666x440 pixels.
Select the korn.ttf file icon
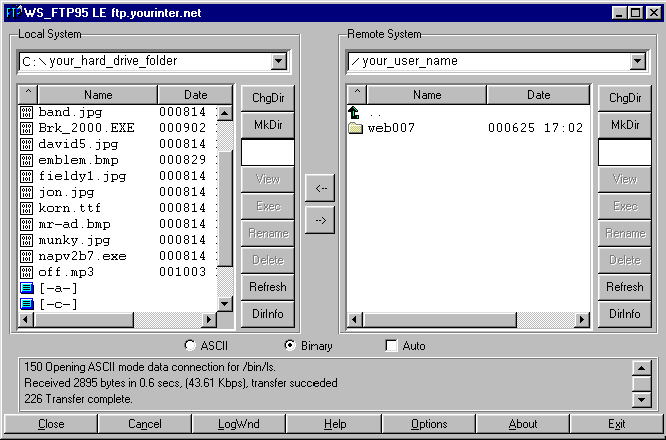pos(26,208)
